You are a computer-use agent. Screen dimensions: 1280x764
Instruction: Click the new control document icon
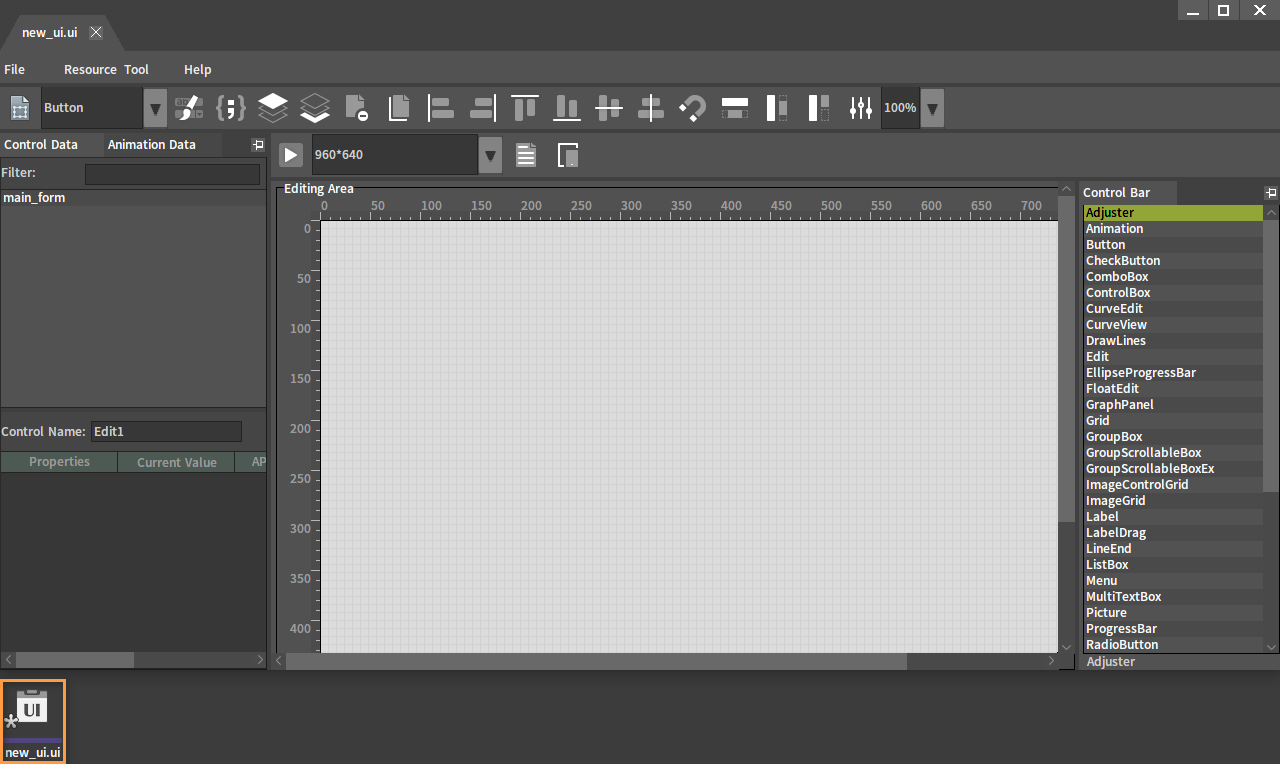click(19, 108)
